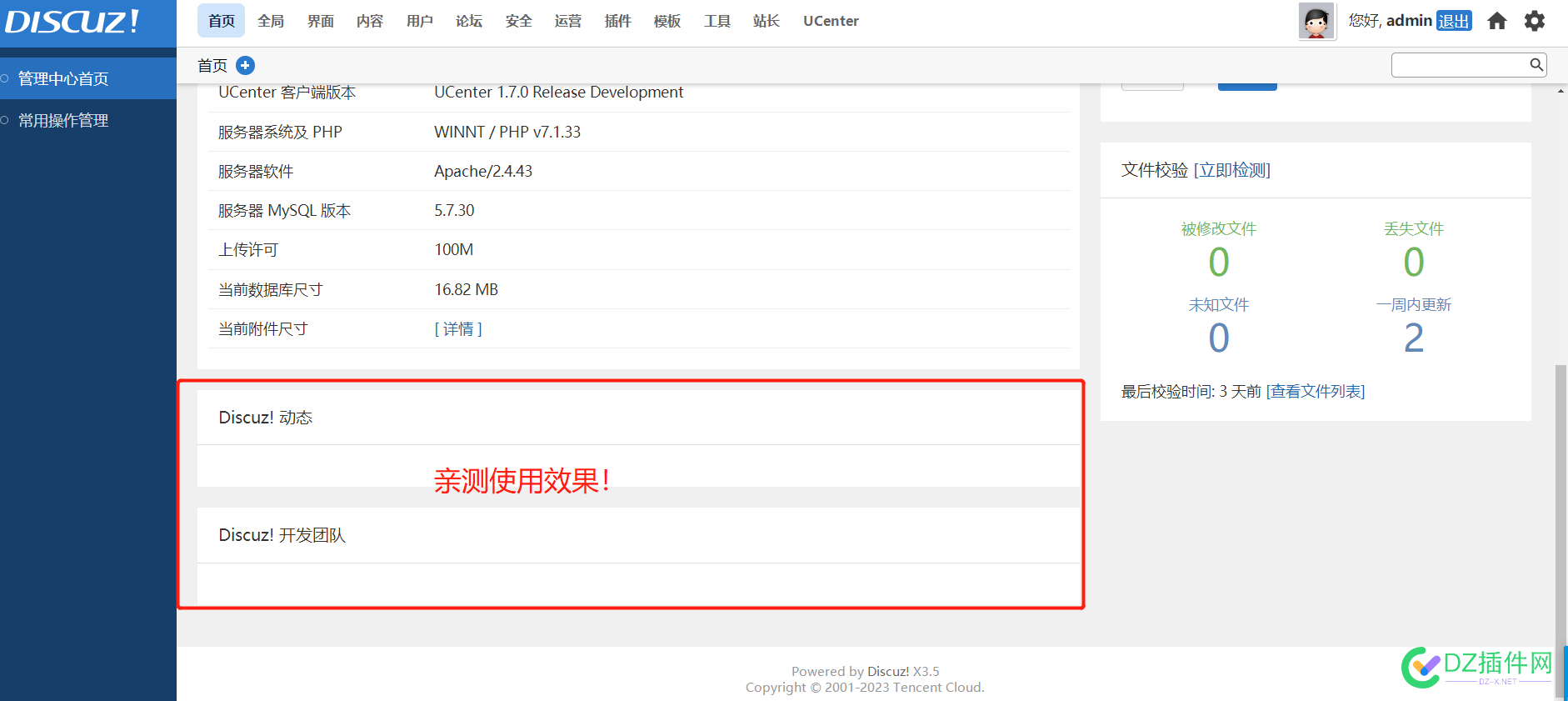Screen dimensions: 1568x701
Task: Click the 'Discuz! 动态' section header
Action: pyautogui.click(x=266, y=418)
